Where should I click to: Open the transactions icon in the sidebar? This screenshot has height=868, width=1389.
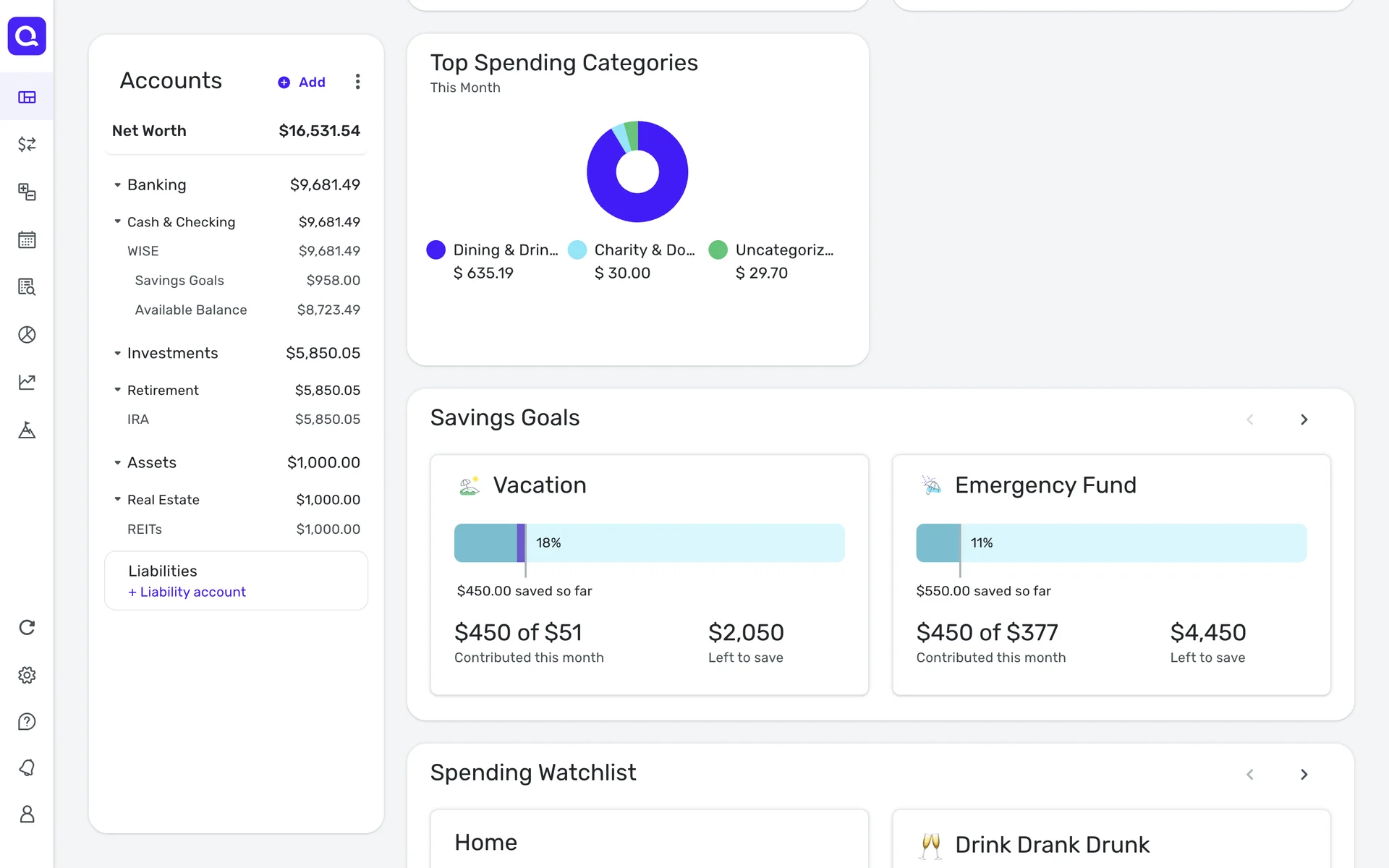click(x=27, y=145)
